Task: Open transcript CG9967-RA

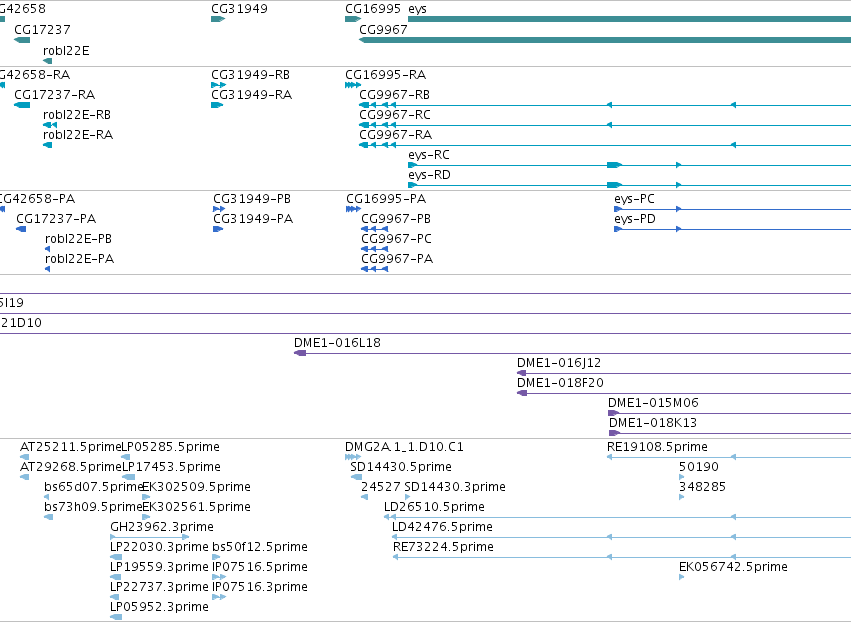Action: 396,135
